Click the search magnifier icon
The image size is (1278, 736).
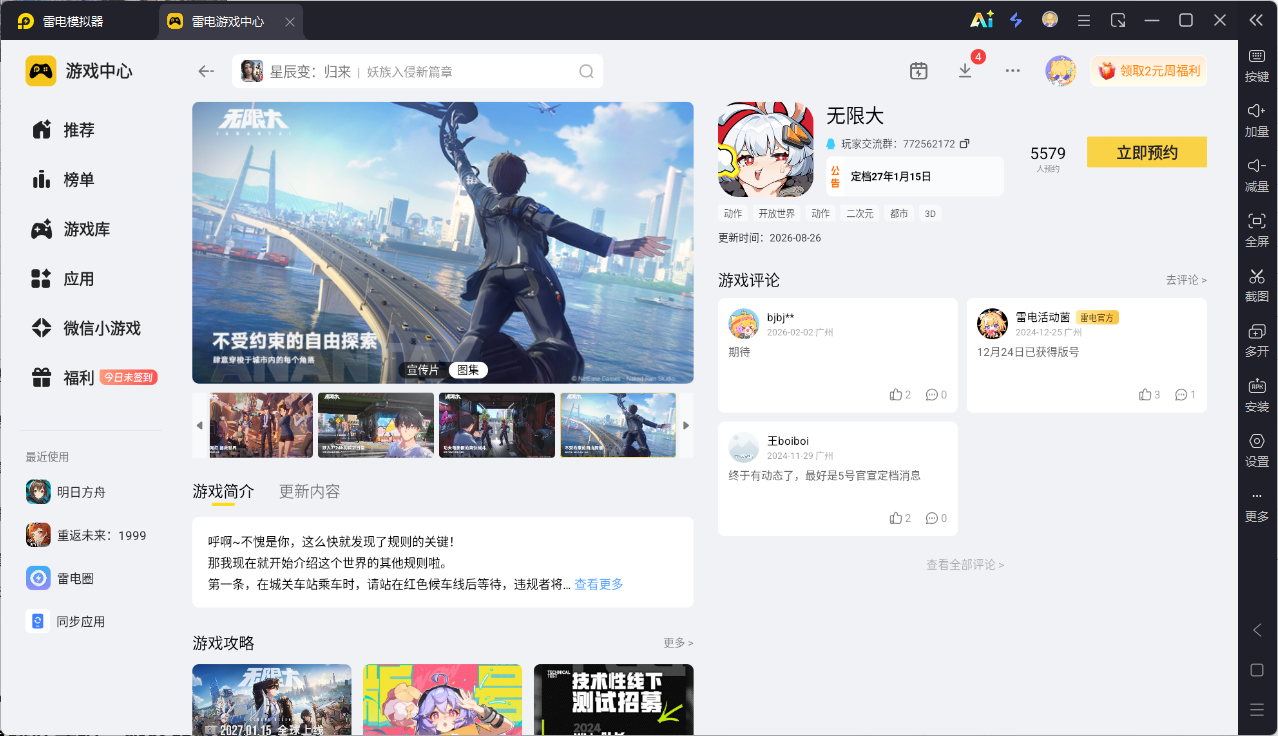pyautogui.click(x=587, y=71)
